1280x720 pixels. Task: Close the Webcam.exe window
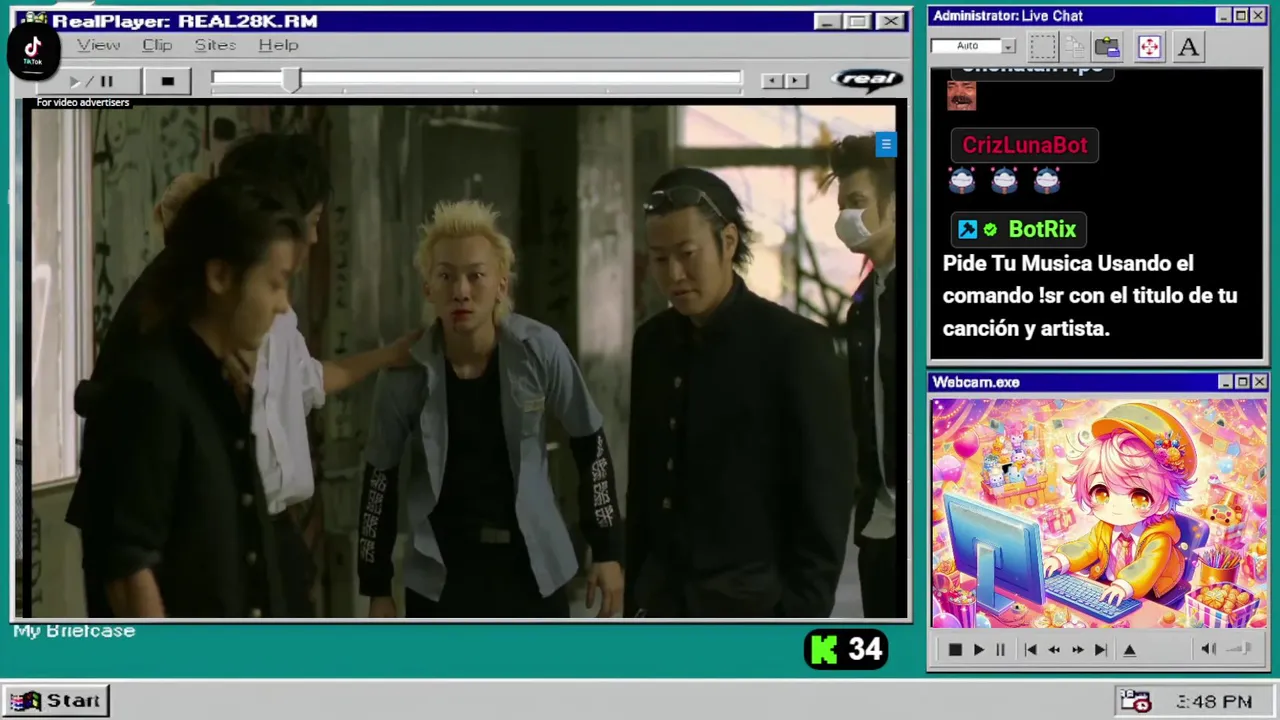[1259, 382]
